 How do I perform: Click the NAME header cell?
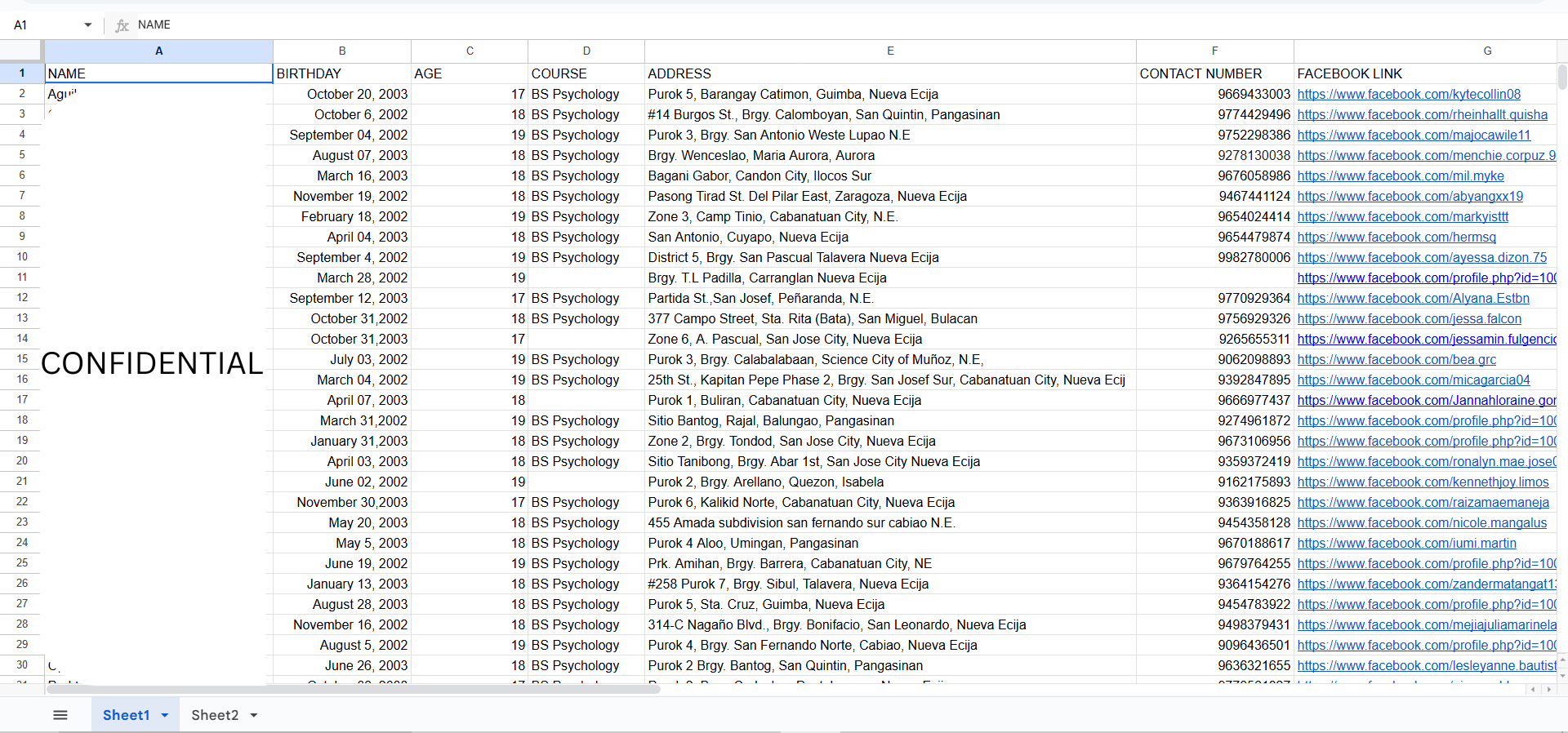pos(158,73)
